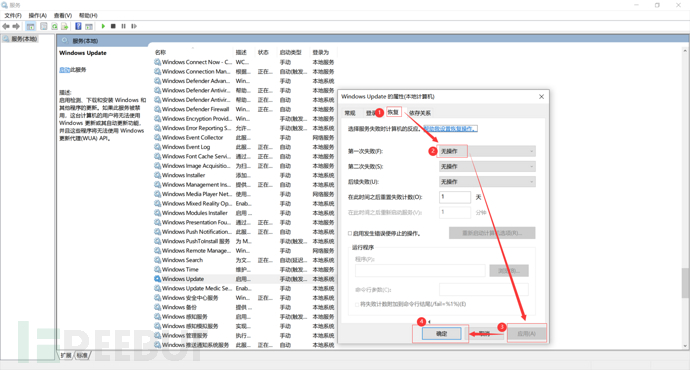Screen dimensions: 690x370
Task: Open the 查看(V) menu
Action: 63,15
